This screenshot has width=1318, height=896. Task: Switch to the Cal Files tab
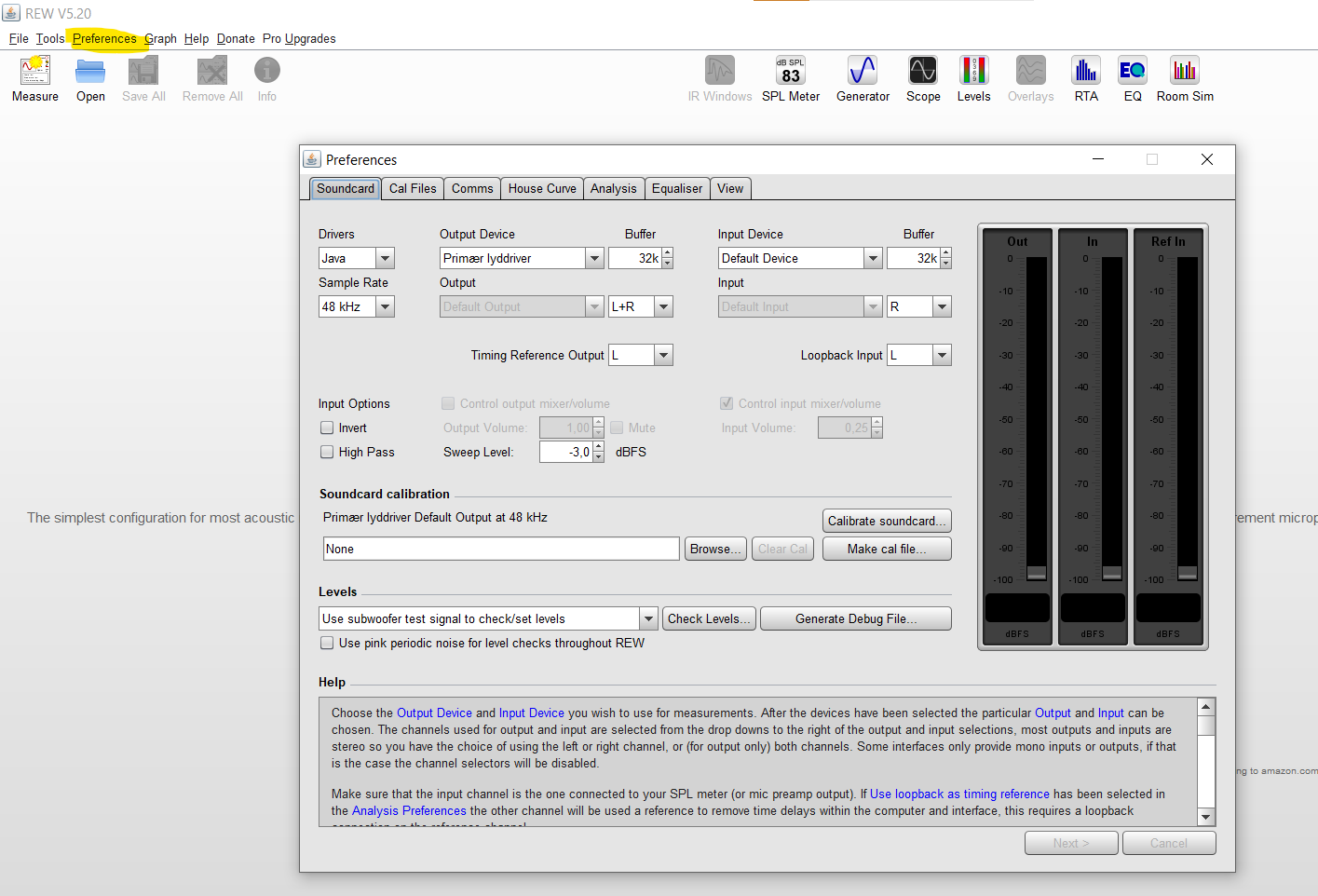(x=413, y=189)
